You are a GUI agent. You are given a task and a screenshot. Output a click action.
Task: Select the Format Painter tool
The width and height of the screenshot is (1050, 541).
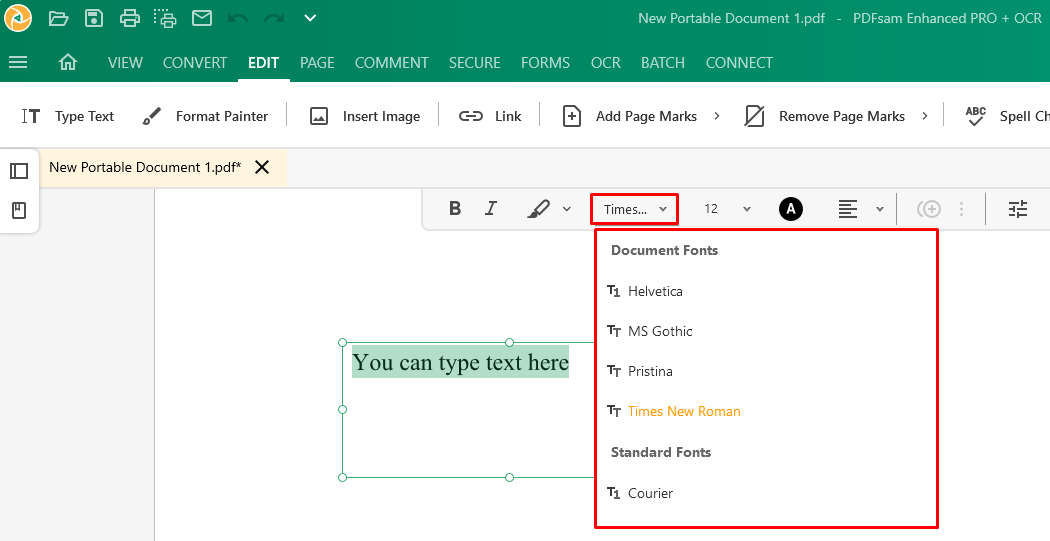[x=205, y=117]
